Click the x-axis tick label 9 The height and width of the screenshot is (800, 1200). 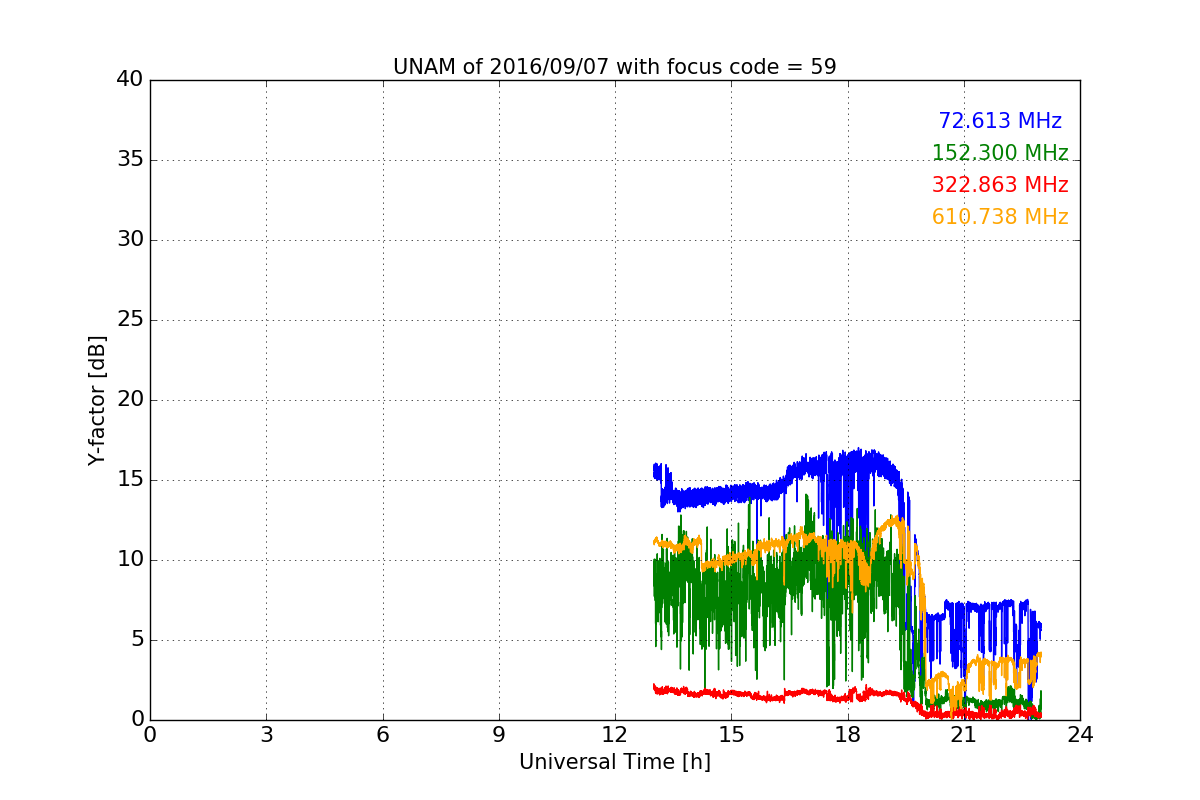tap(498, 735)
